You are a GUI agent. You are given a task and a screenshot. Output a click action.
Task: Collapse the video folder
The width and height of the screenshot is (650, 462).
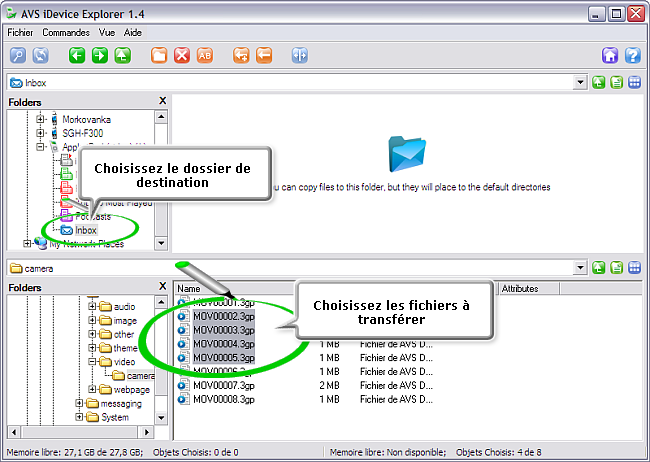point(92,362)
